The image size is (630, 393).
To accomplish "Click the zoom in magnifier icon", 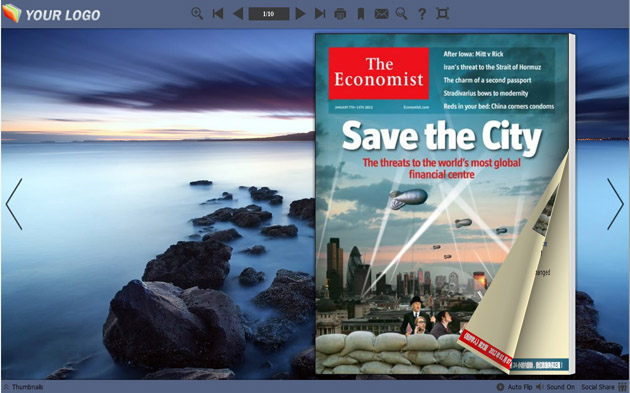I will [x=196, y=14].
